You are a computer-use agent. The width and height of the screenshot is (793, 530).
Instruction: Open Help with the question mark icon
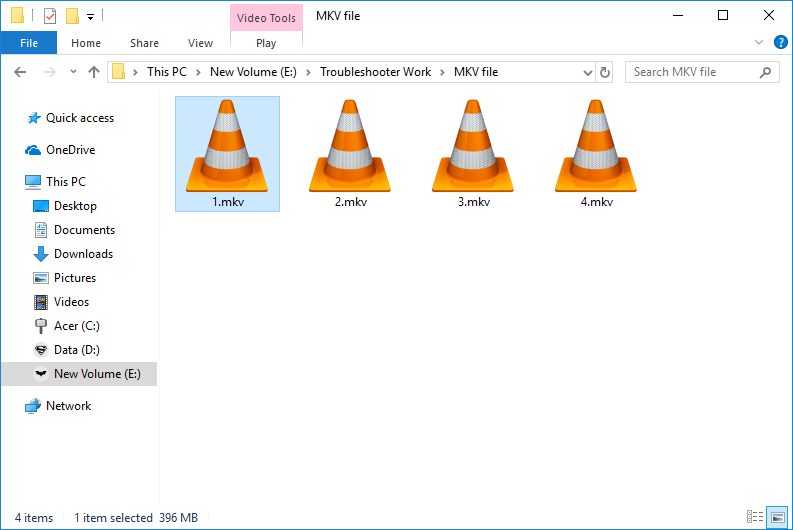pyautogui.click(x=780, y=42)
